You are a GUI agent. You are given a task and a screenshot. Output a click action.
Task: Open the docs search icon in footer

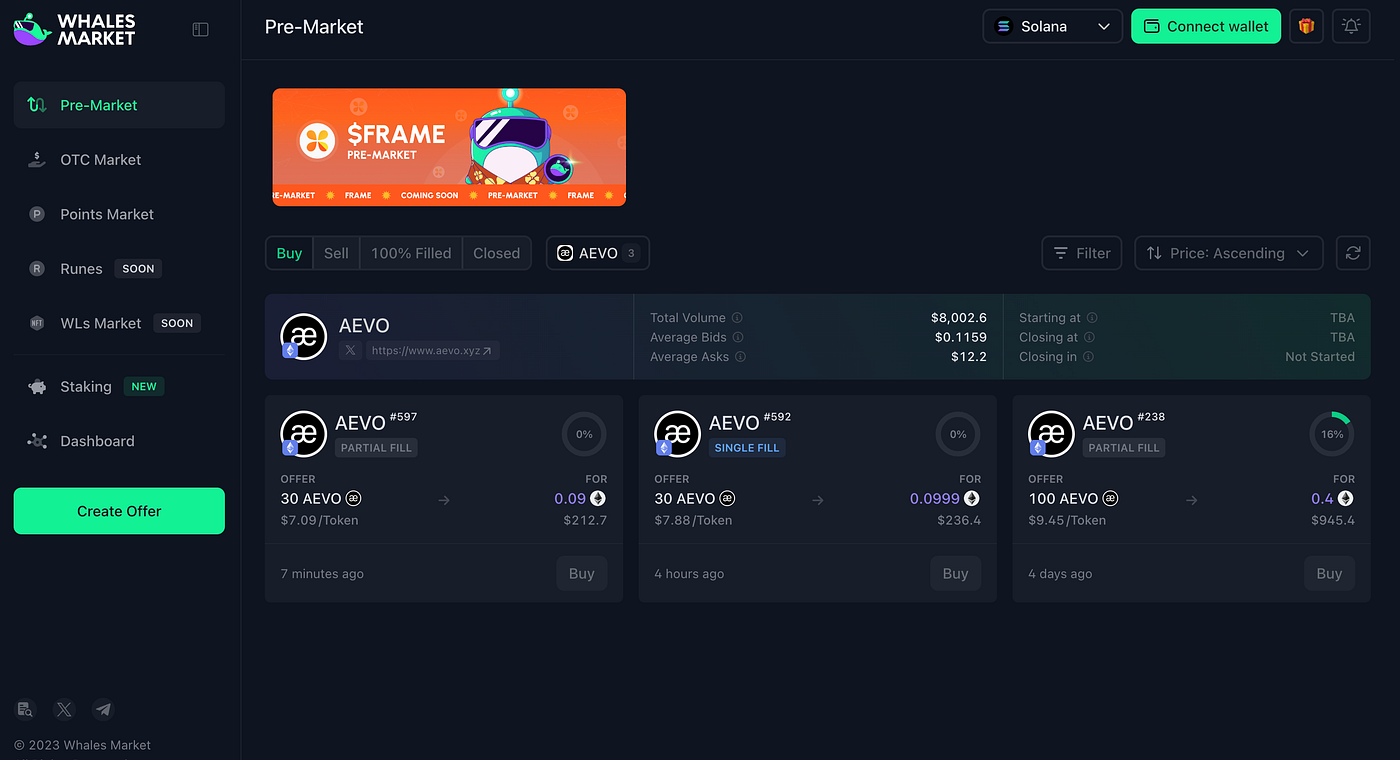coord(25,710)
